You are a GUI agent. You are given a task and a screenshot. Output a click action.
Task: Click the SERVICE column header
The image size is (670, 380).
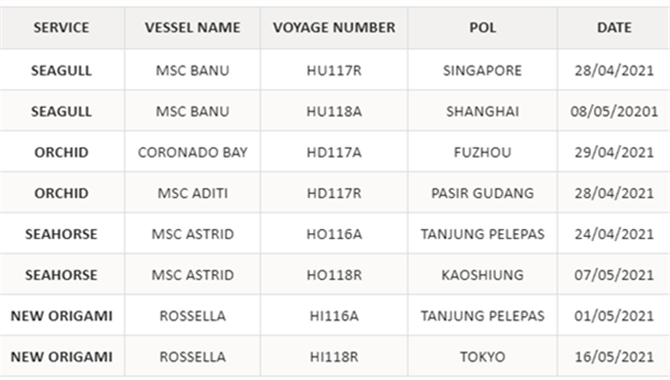(x=62, y=28)
